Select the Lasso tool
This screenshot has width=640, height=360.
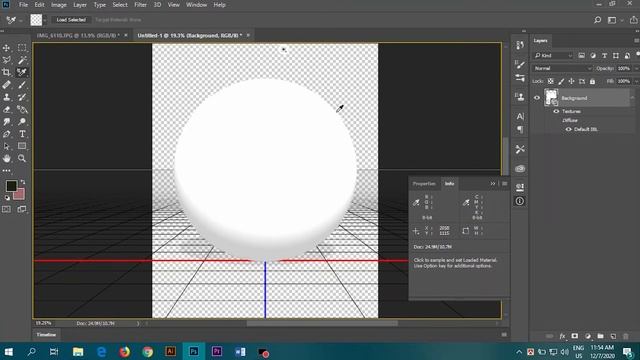click(7, 60)
